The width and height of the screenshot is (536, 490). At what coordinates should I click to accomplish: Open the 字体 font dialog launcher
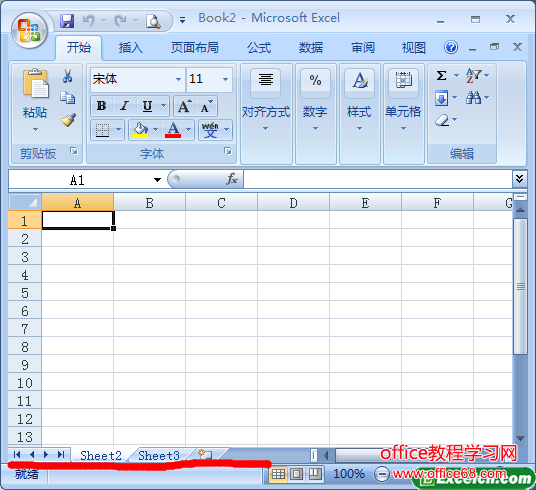[x=228, y=151]
